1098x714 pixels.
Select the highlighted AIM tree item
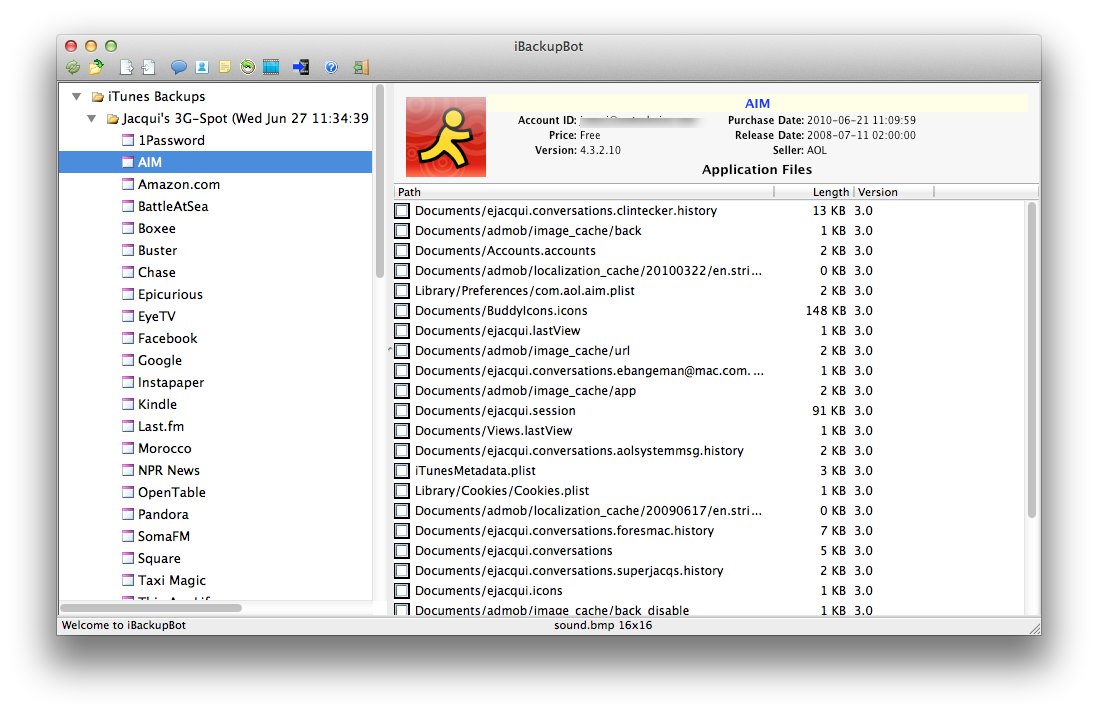(x=216, y=162)
